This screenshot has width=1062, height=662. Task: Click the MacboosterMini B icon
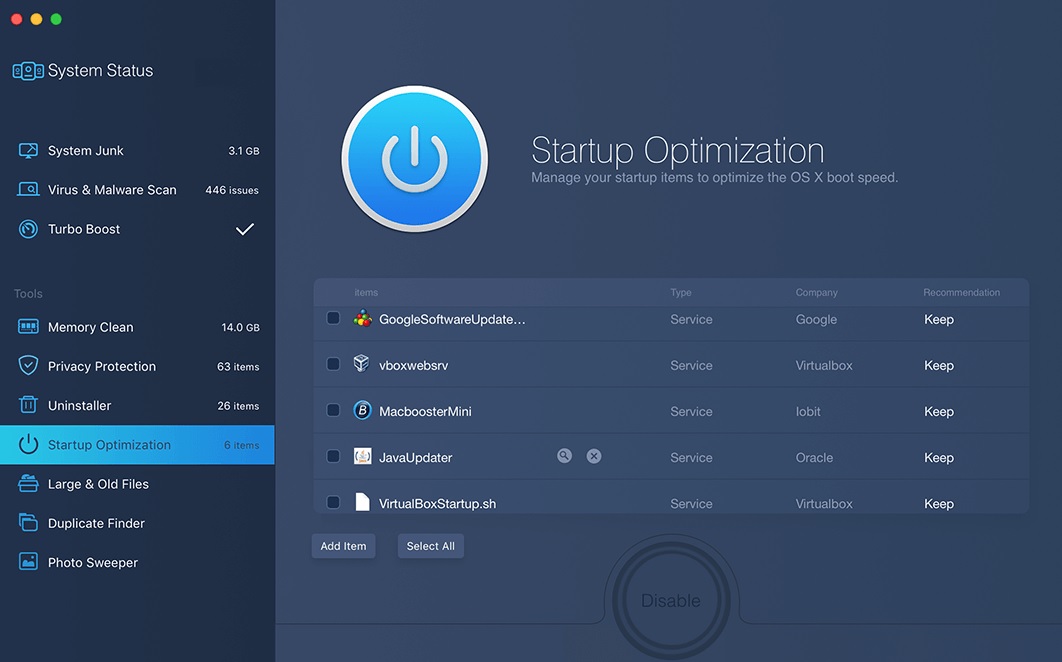click(x=362, y=410)
